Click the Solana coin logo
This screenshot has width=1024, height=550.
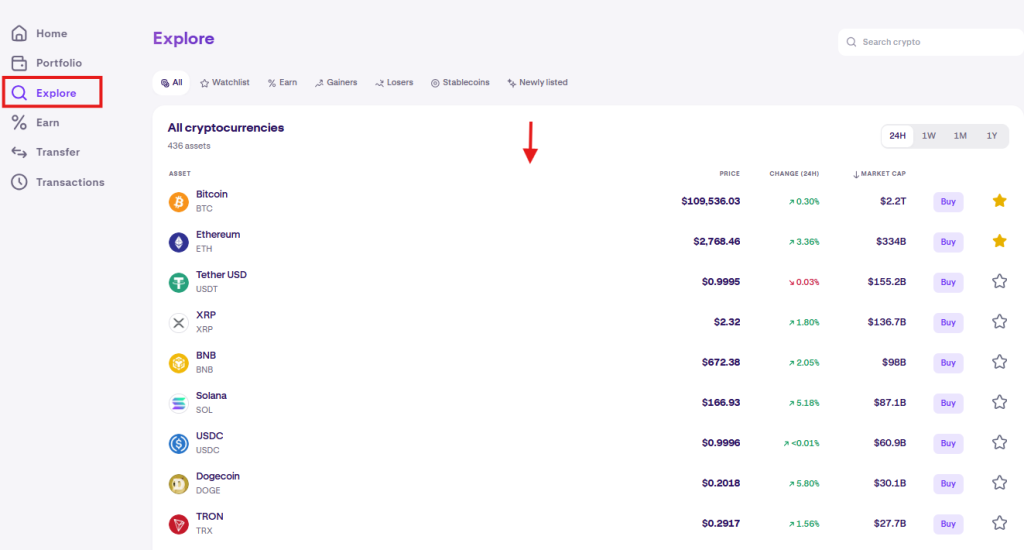click(x=178, y=403)
